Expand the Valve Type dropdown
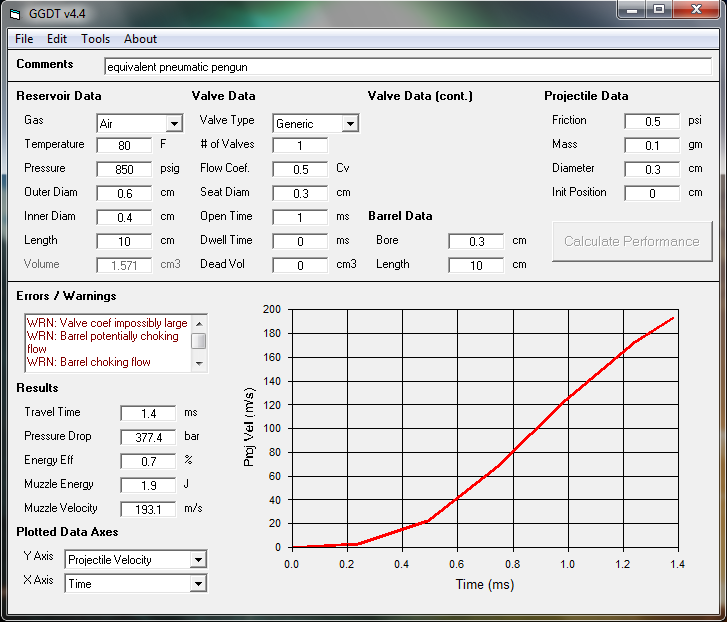The width and height of the screenshot is (727, 622). tap(350, 124)
